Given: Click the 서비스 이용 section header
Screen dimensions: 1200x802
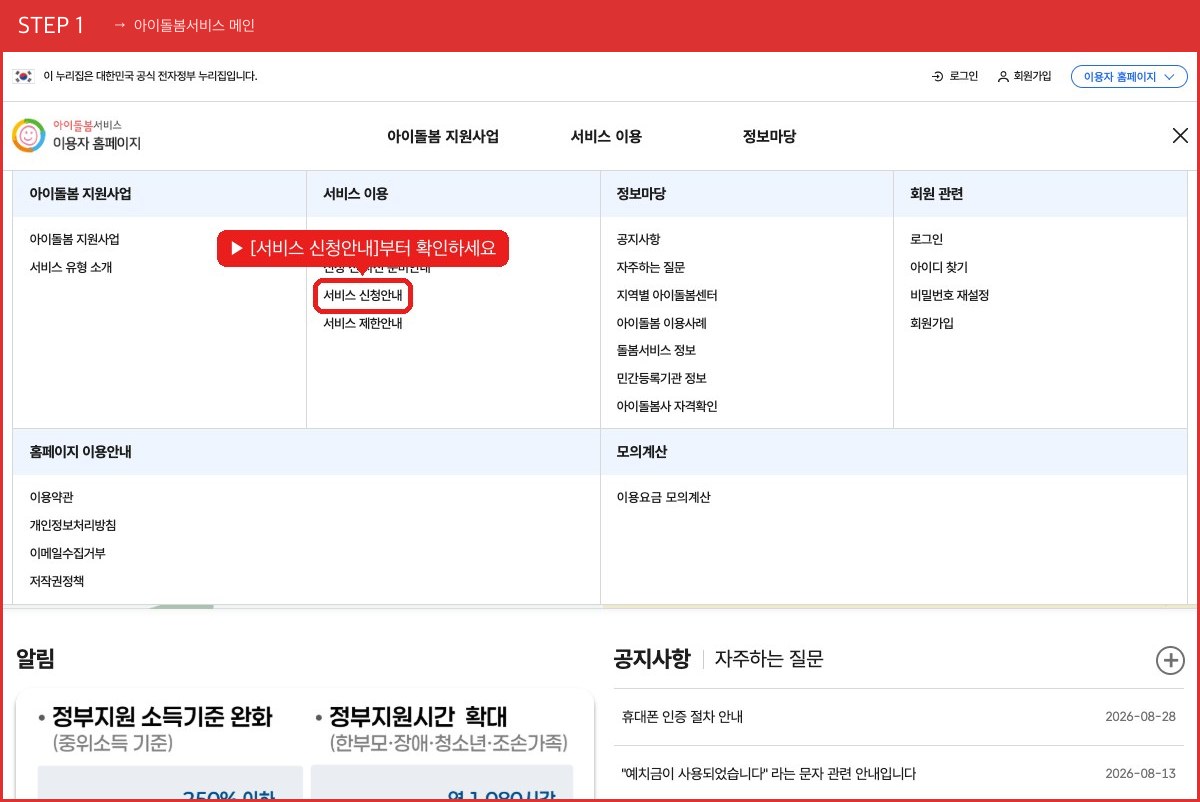Looking at the screenshot, I should [x=355, y=194].
